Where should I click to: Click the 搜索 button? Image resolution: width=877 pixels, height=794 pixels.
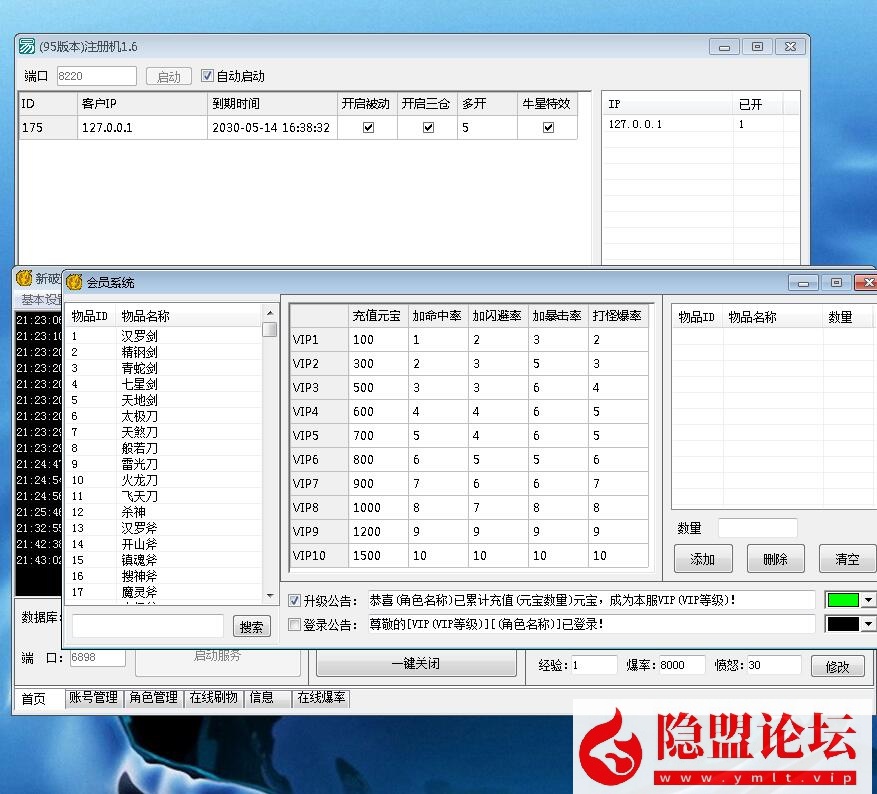[x=251, y=626]
